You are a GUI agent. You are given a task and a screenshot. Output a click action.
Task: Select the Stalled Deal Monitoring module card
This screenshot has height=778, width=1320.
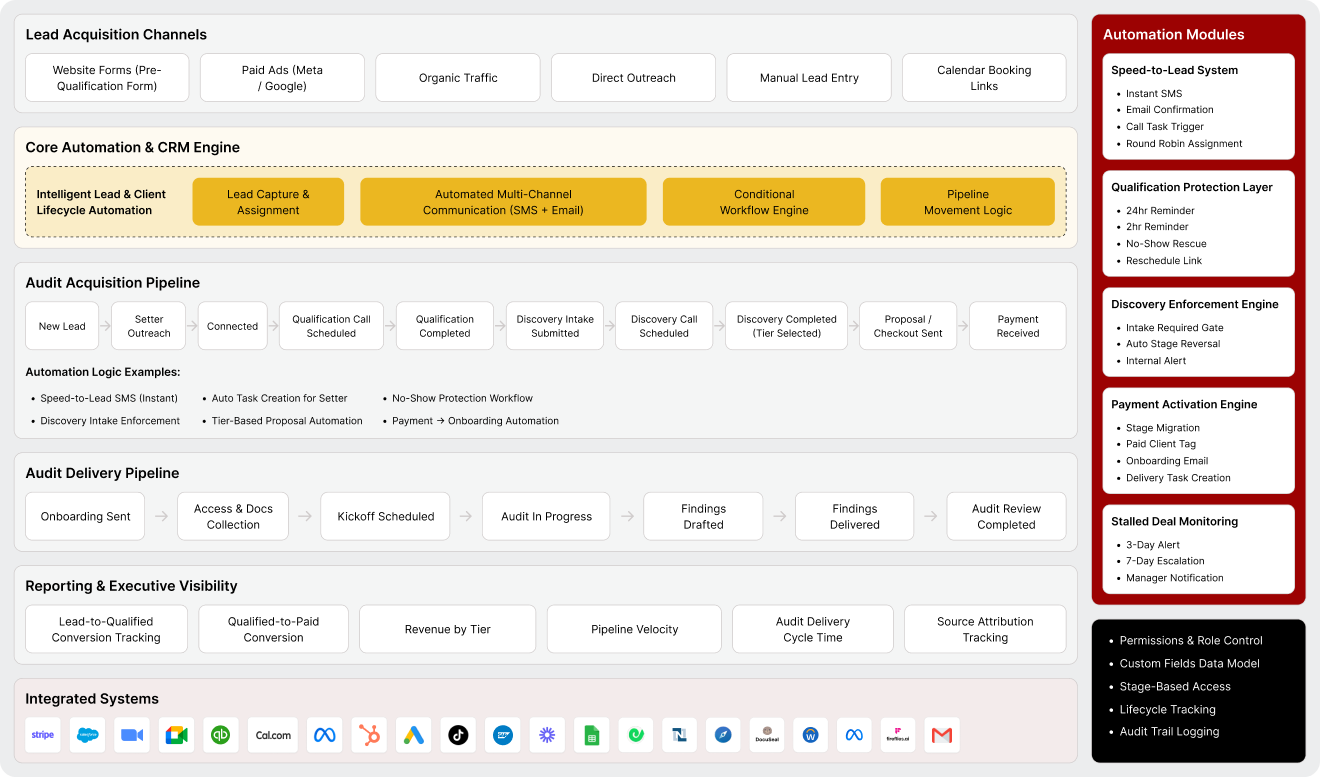(x=1198, y=549)
